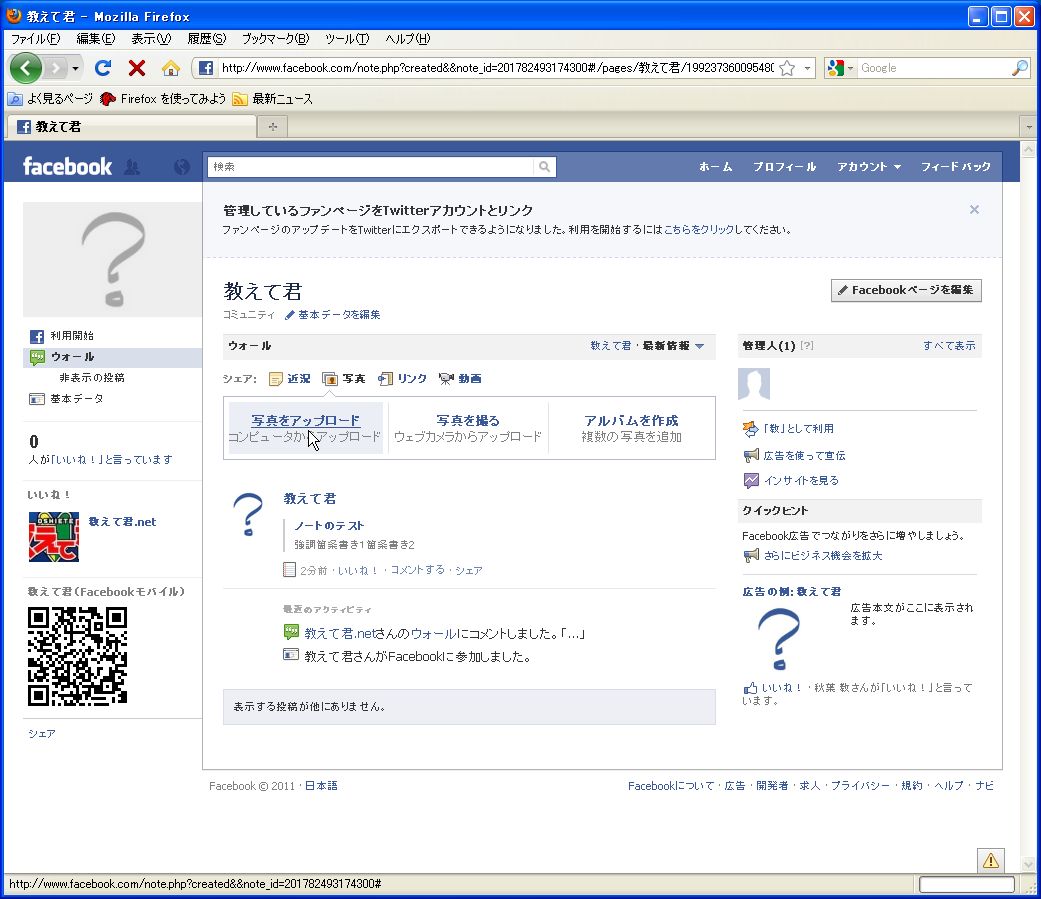Expand the address bar URL history dropdown

pyautogui.click(x=807, y=68)
